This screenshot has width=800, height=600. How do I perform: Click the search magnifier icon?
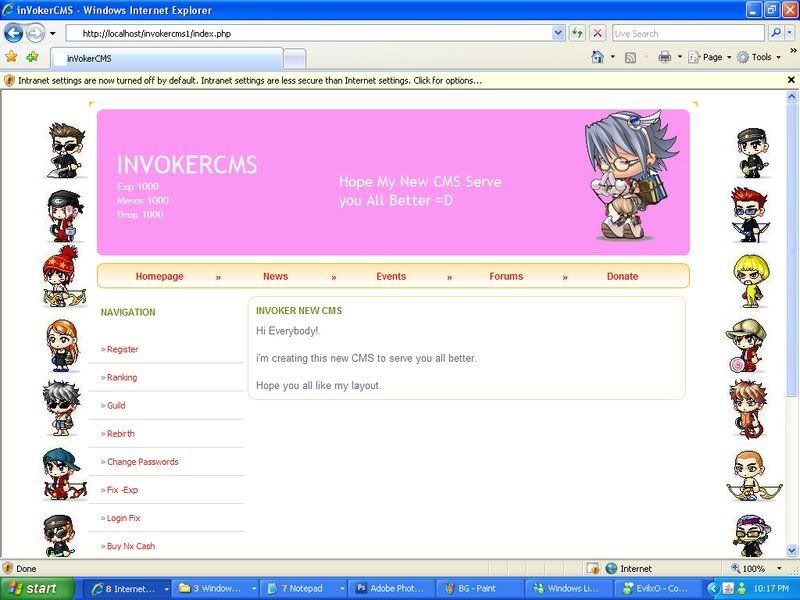tap(776, 34)
